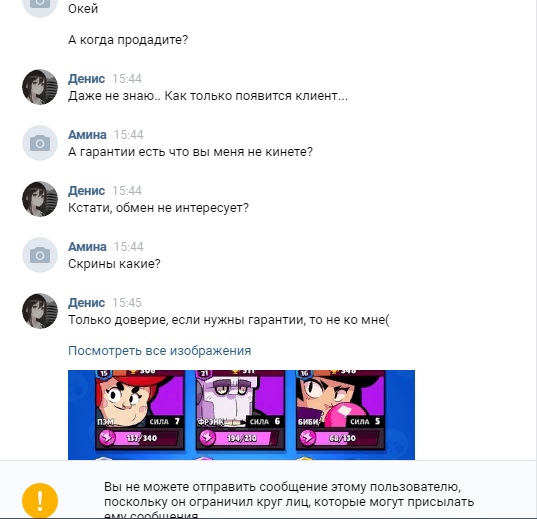Open the Brawl Stars screenshot attachment
537x519 pixels.
tap(241, 415)
